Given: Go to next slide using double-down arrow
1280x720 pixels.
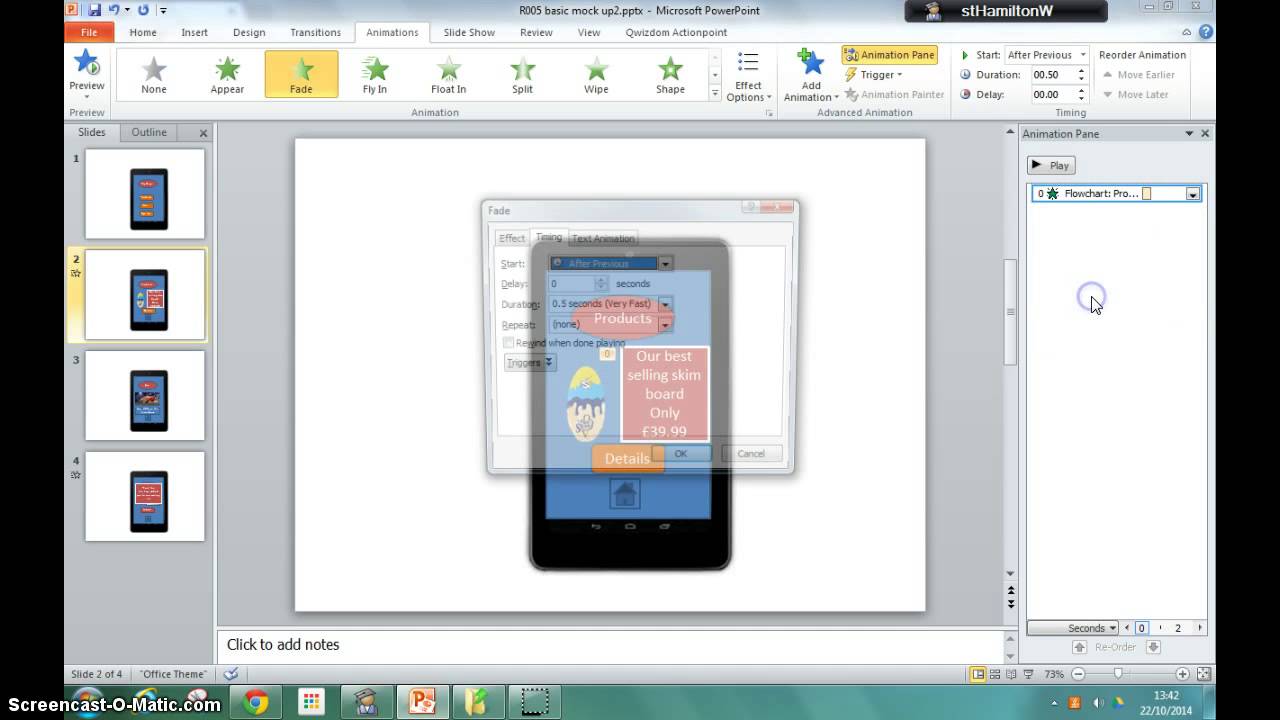Looking at the screenshot, I should click(1011, 604).
